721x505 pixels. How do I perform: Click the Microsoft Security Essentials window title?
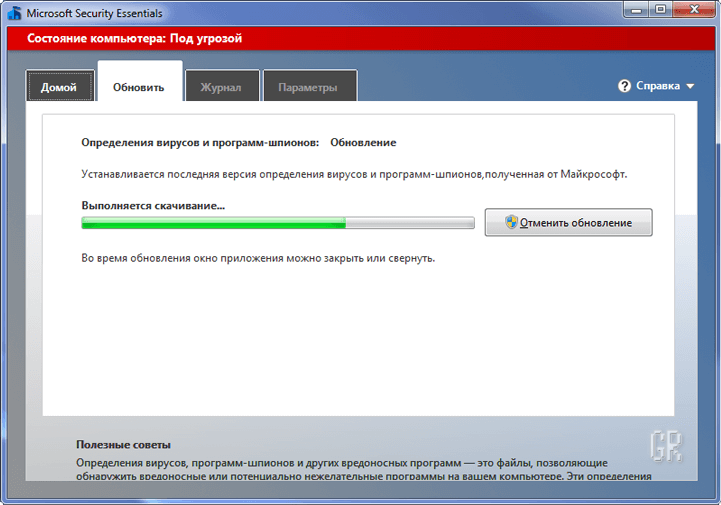[x=94, y=13]
